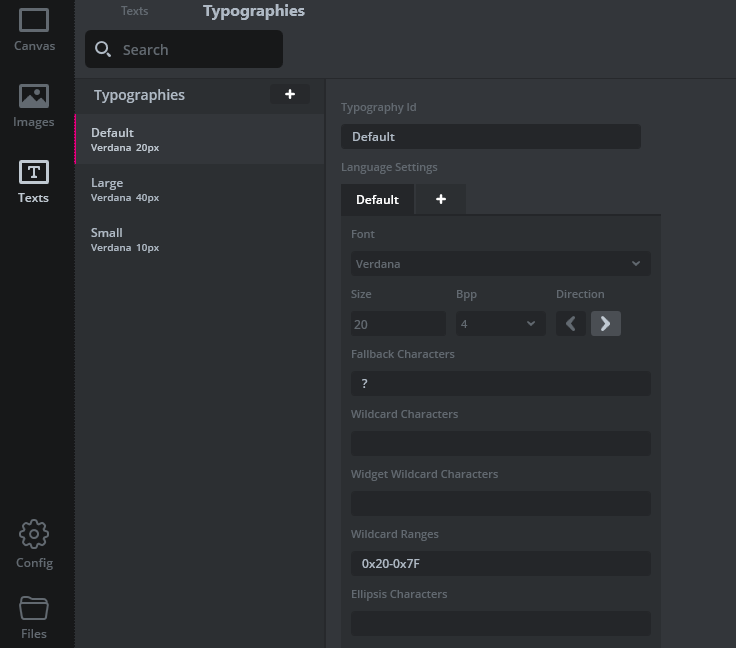Add a new typography with plus button
This screenshot has height=648, width=736.
click(x=290, y=94)
